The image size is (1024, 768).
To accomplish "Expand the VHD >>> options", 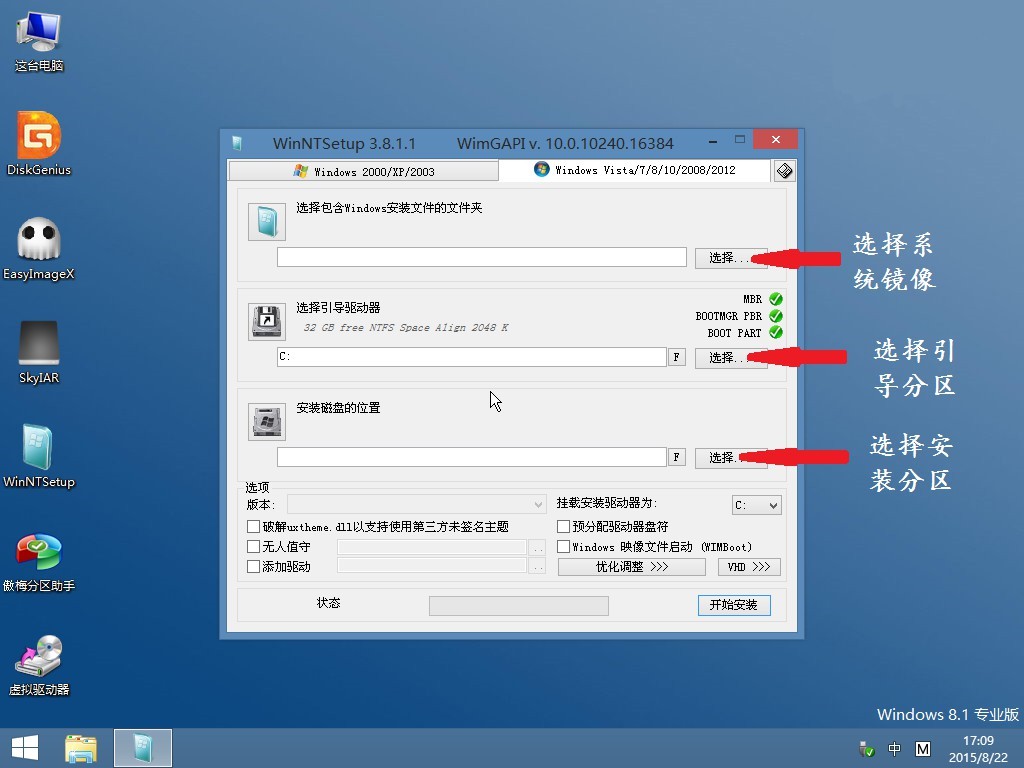I will pyautogui.click(x=748, y=566).
